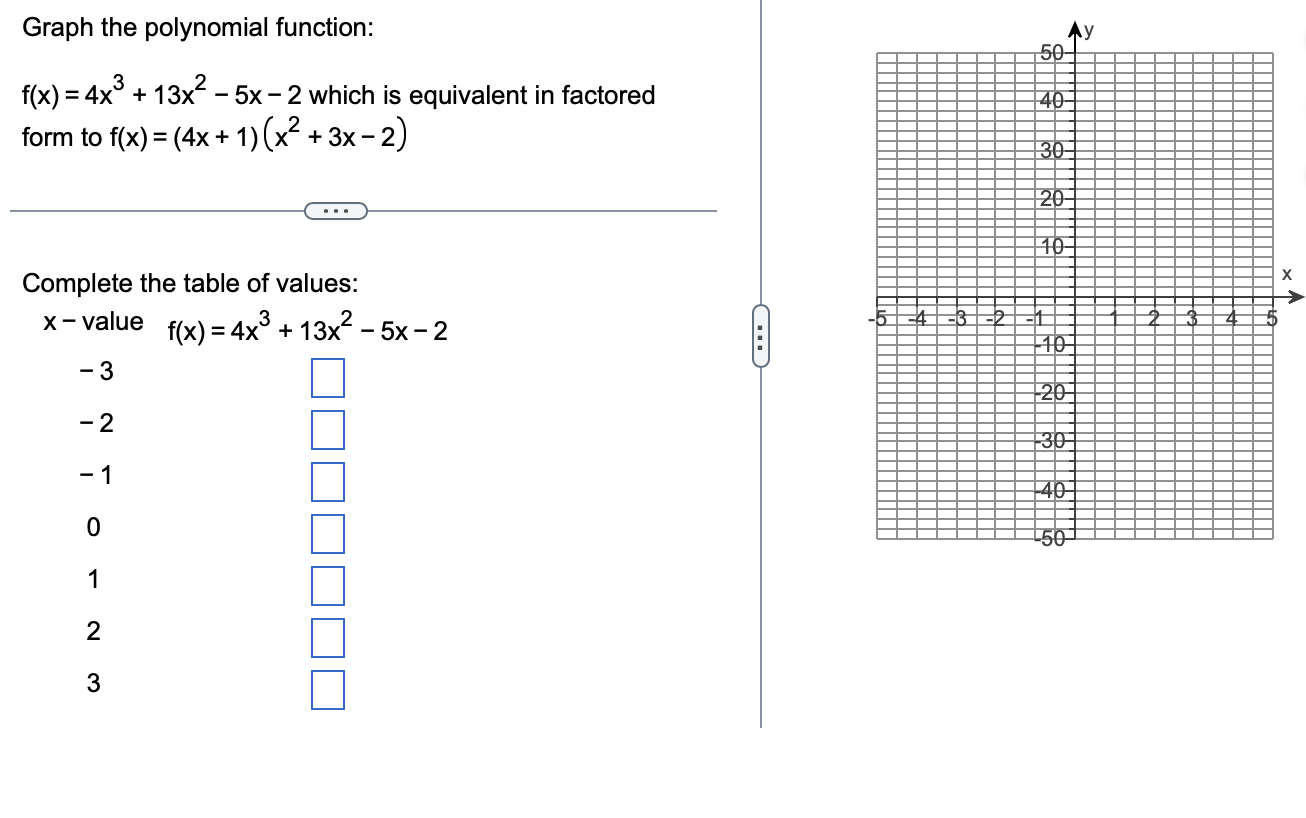Click the input field beside 2
Screen dimensions: 1306x818
[327, 638]
